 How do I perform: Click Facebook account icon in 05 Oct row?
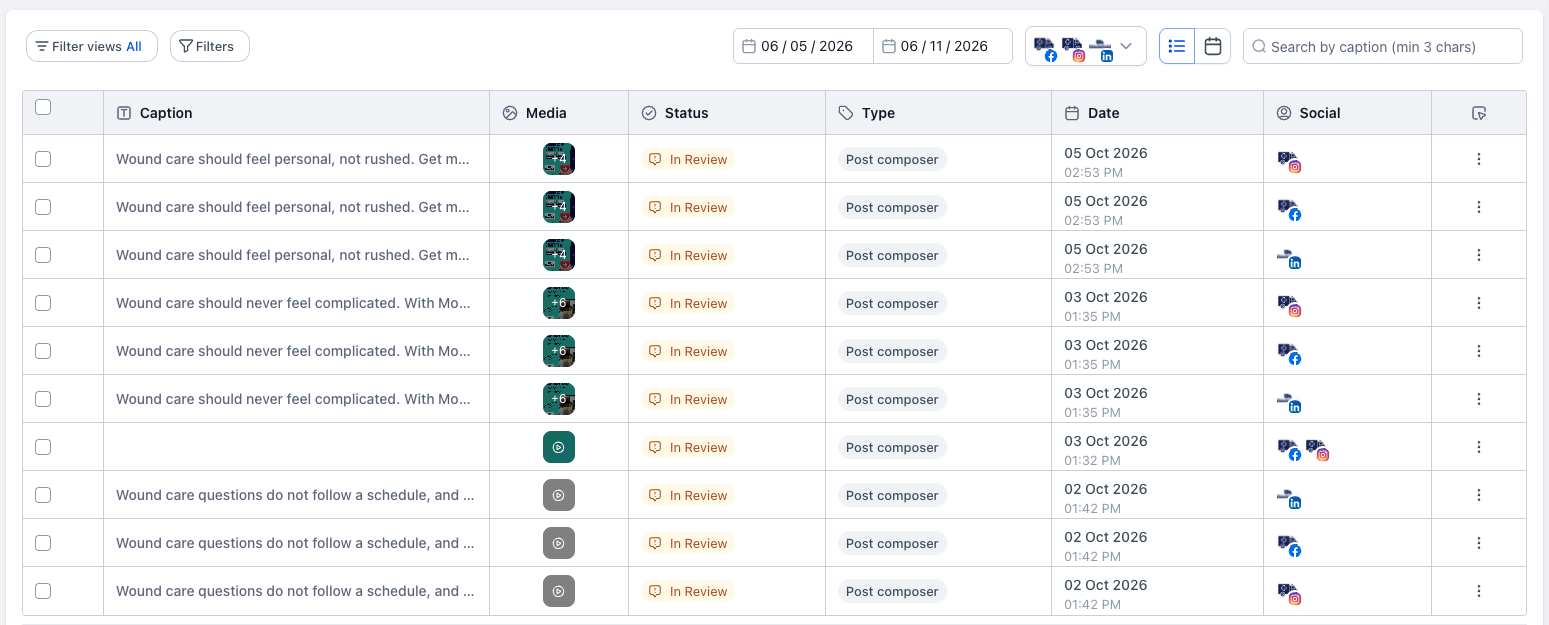tap(1289, 209)
